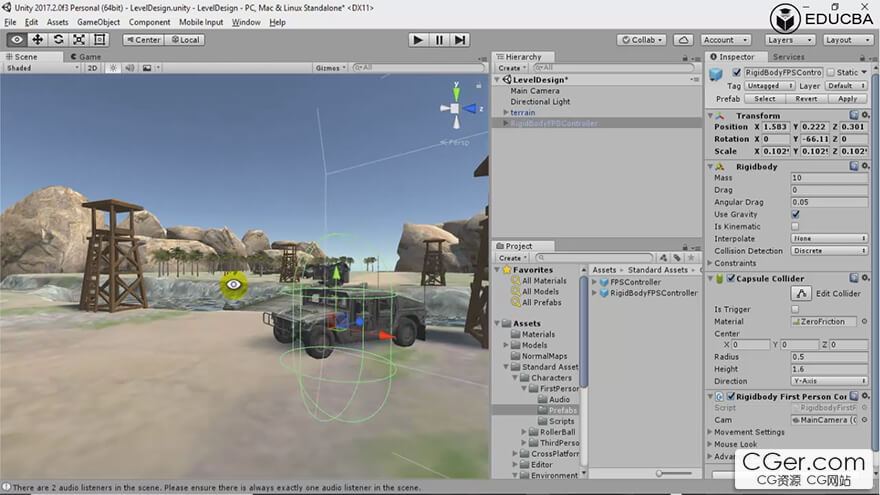Open Rigidbody component help icon
Image resolution: width=880 pixels, height=495 pixels.
tap(854, 166)
